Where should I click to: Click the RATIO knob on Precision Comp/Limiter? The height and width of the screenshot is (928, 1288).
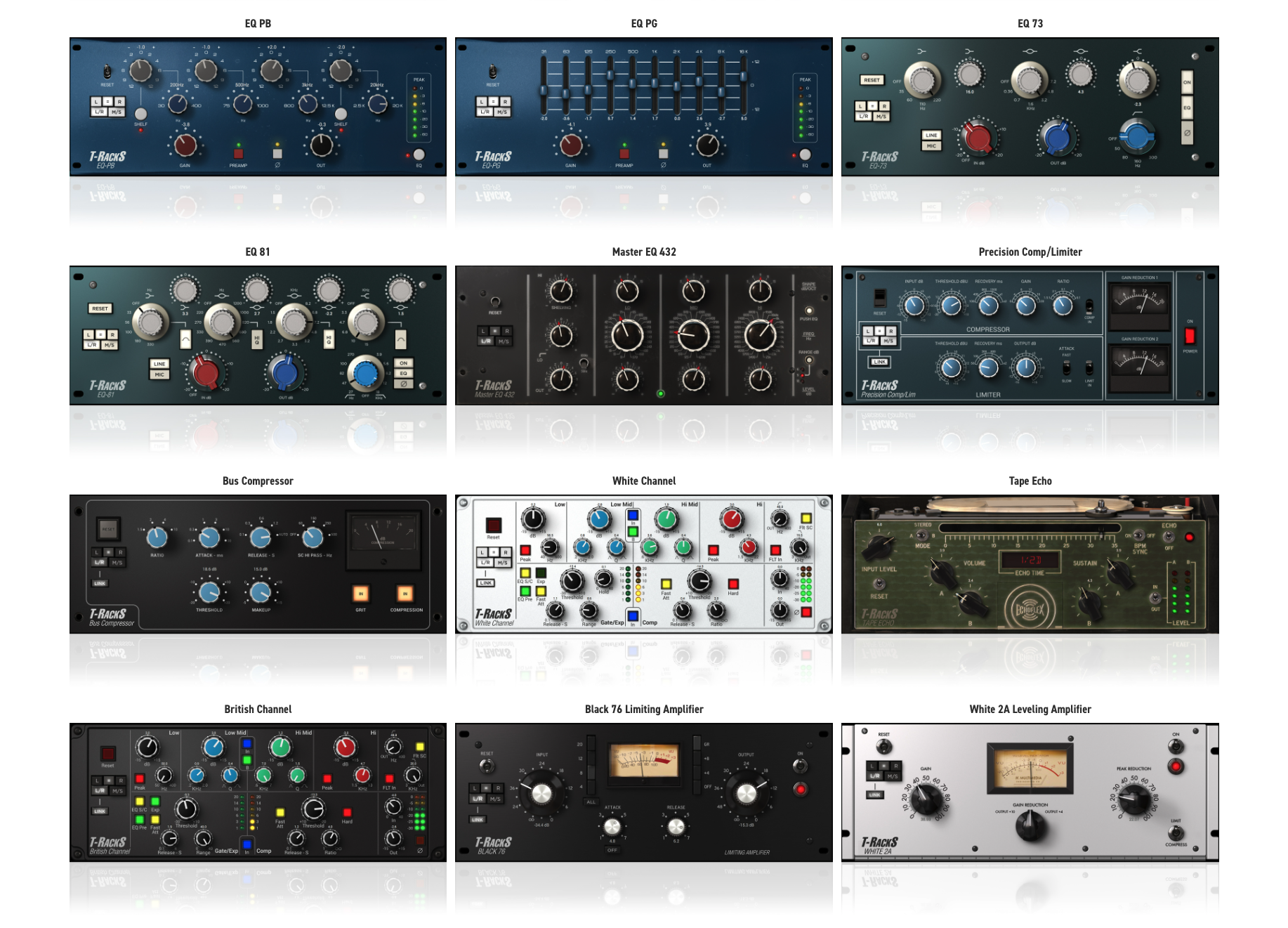tap(1063, 305)
